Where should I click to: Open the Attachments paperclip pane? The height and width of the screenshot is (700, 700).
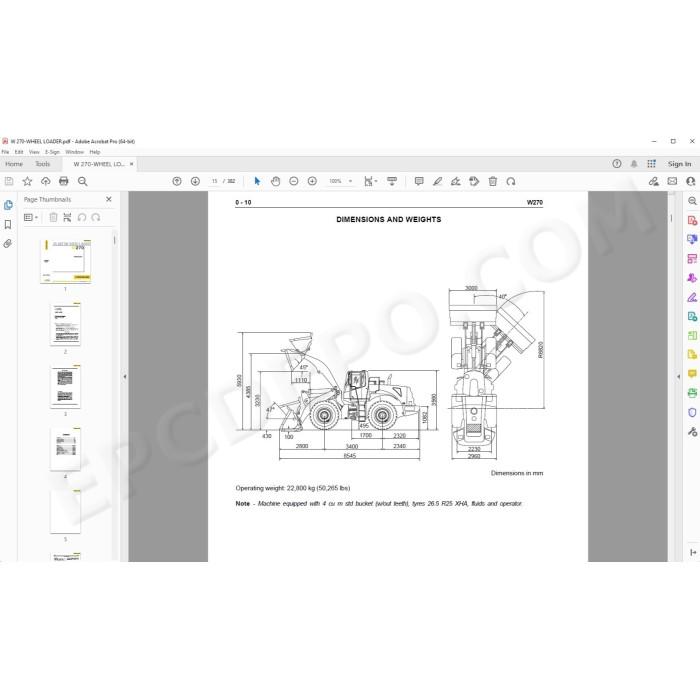(8, 243)
